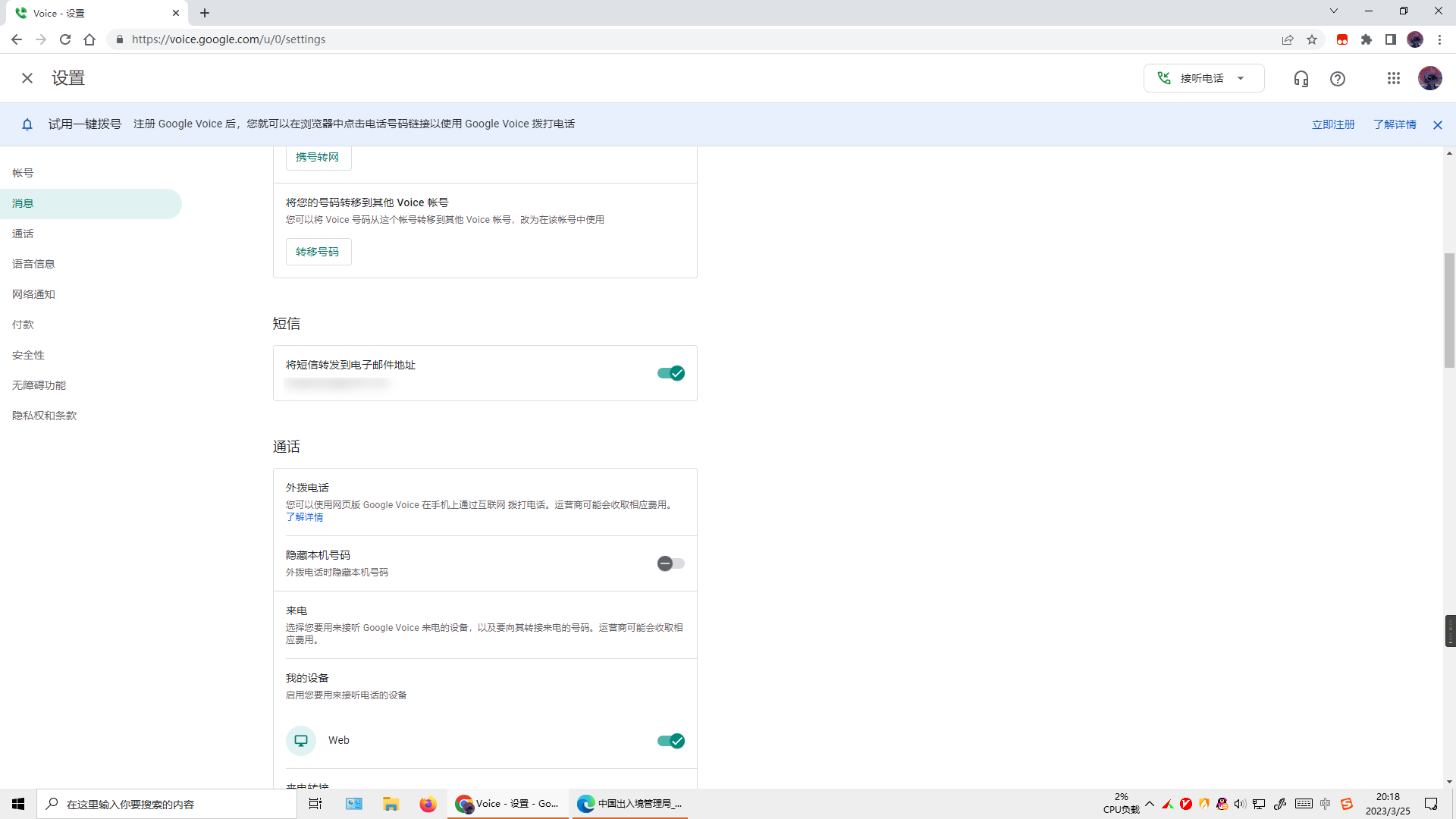
Task: Open the headset audio settings icon
Action: (x=1301, y=79)
